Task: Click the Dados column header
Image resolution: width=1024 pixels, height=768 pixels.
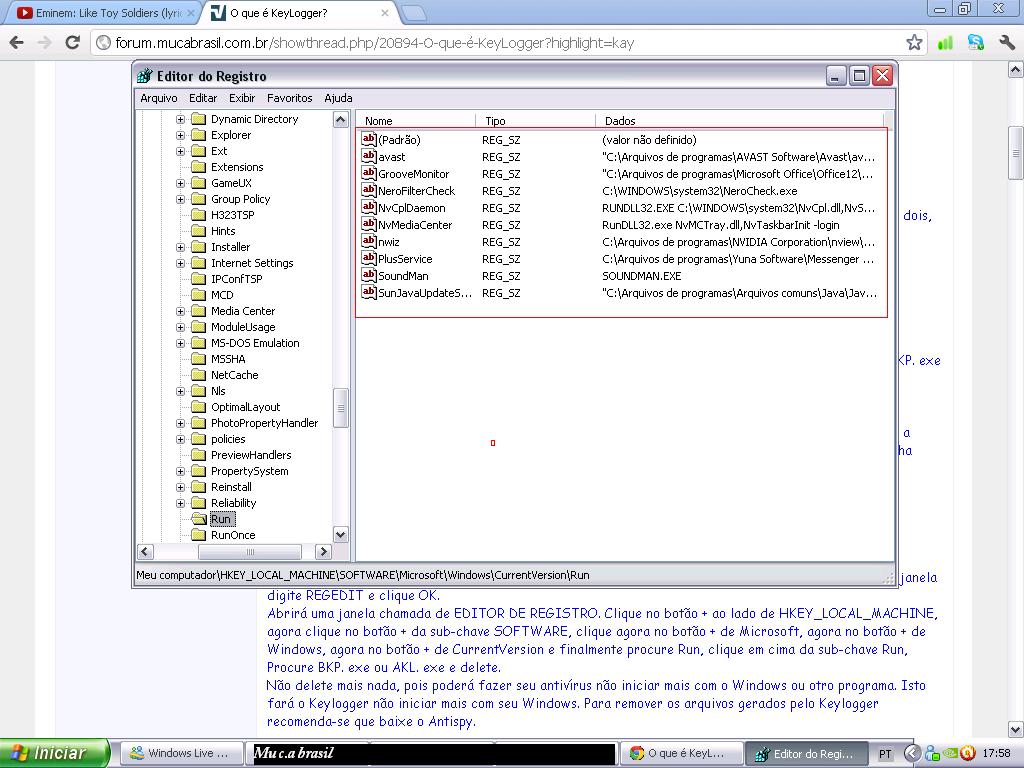Action: (620, 121)
